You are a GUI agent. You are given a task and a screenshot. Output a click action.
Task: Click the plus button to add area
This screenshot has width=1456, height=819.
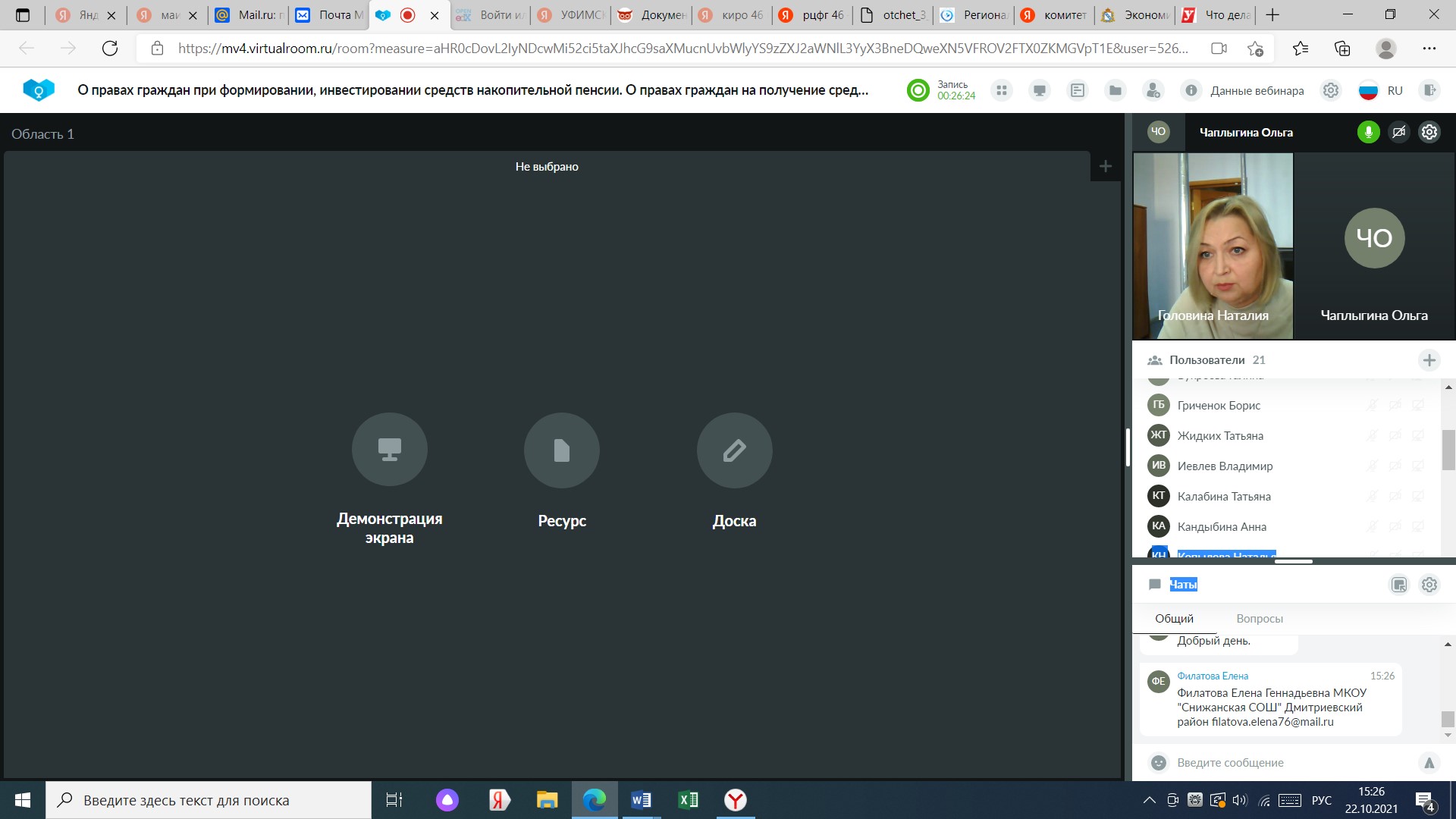tap(1106, 166)
